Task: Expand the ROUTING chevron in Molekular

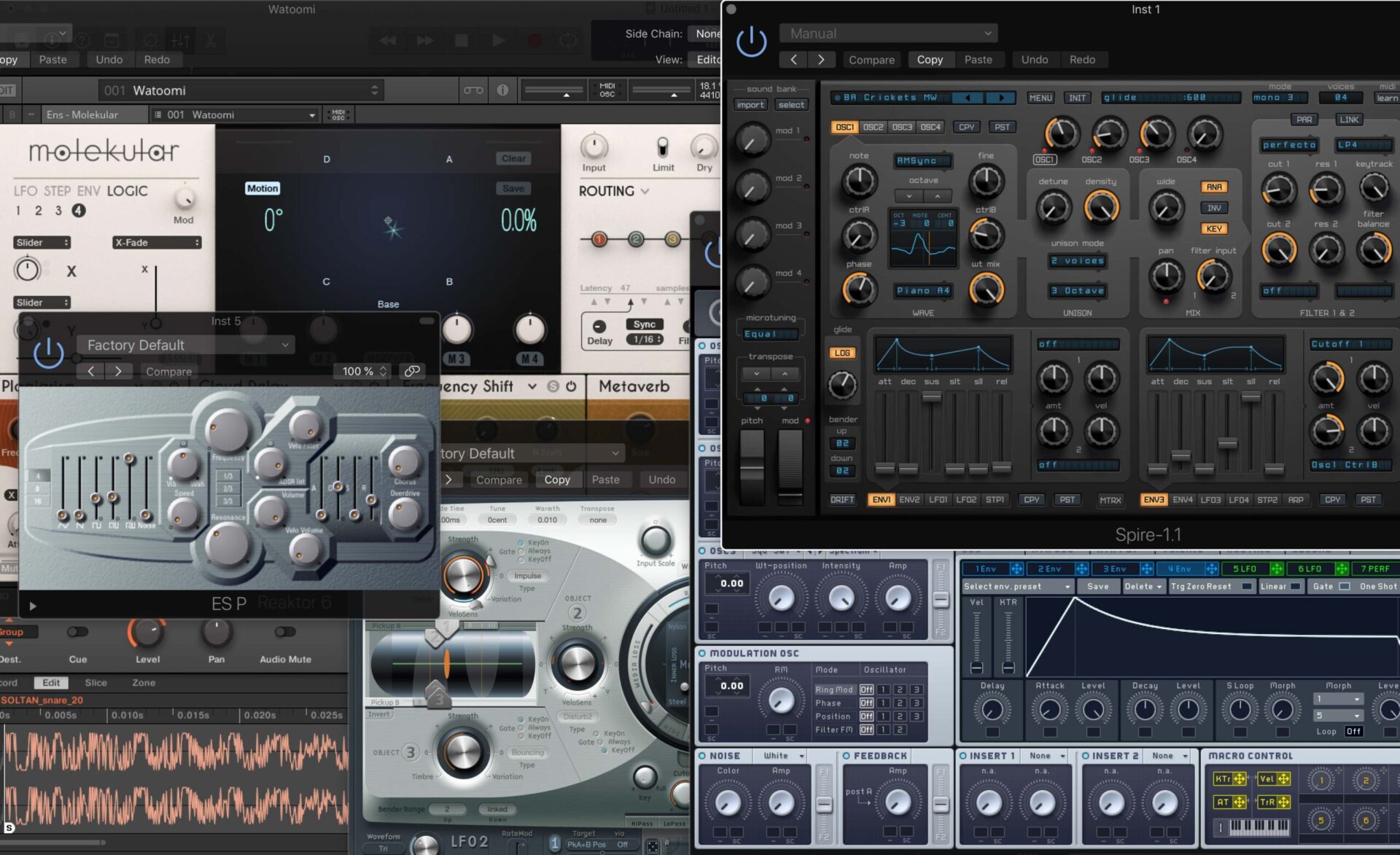Action: 645,191
